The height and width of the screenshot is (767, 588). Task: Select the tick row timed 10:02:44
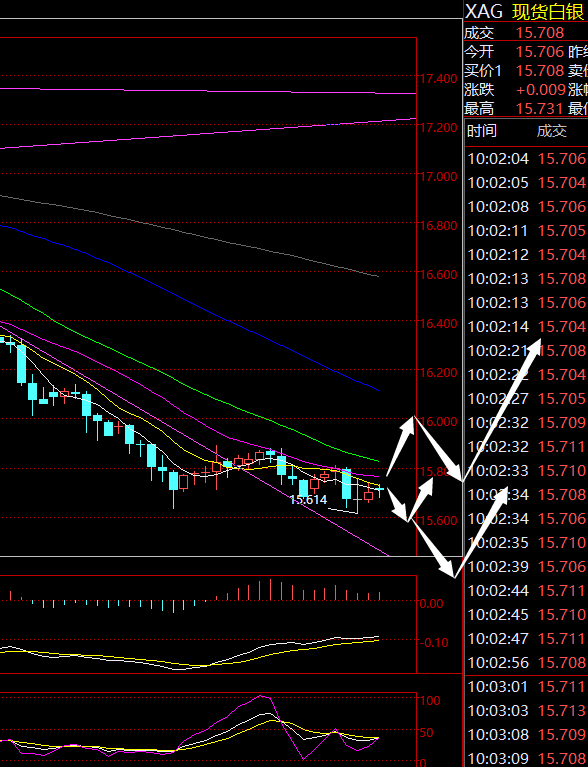point(527,590)
